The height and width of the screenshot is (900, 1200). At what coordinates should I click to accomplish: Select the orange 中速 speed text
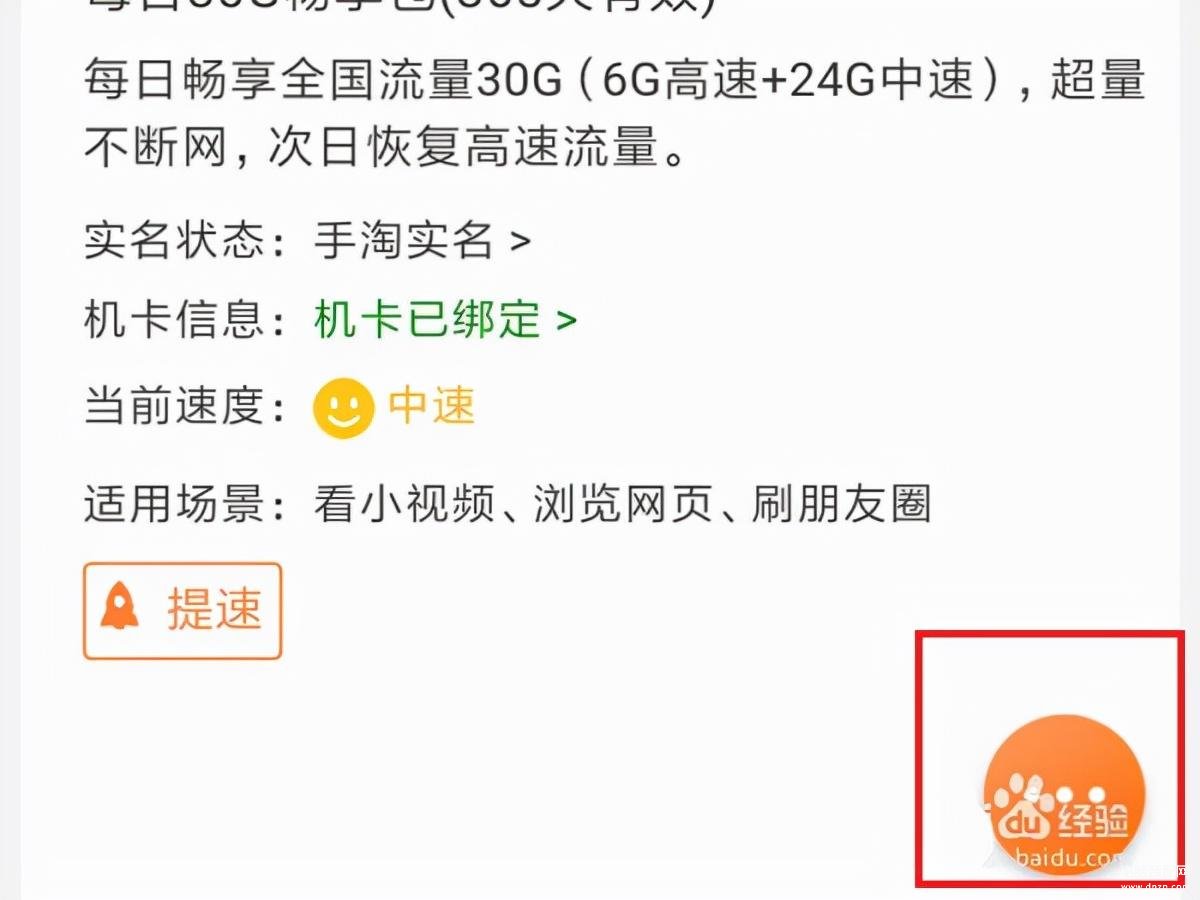tap(432, 406)
